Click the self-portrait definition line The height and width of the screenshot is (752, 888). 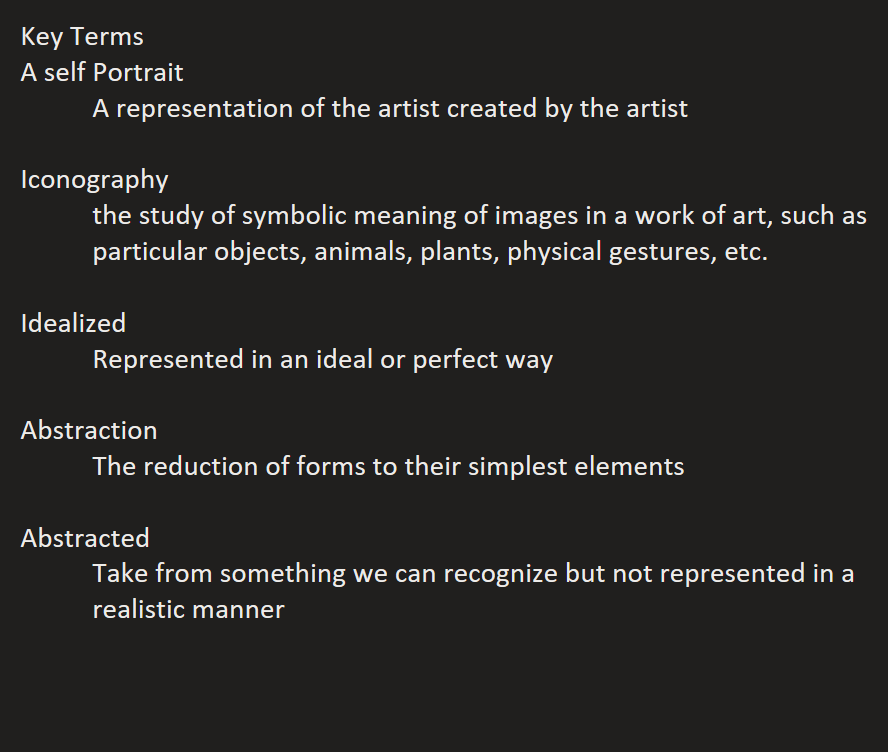[390, 108]
